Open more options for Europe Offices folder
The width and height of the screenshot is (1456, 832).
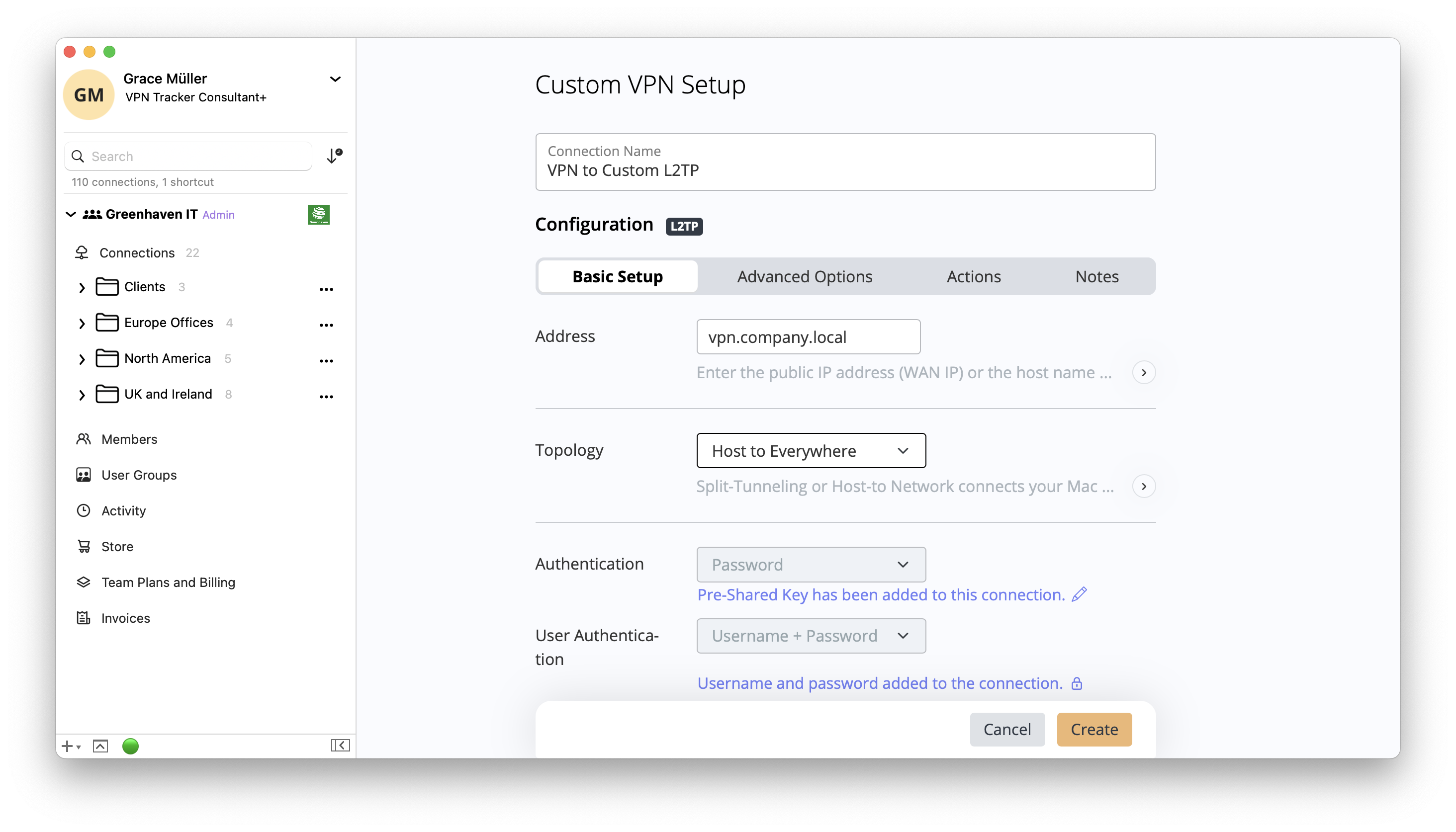coord(326,325)
